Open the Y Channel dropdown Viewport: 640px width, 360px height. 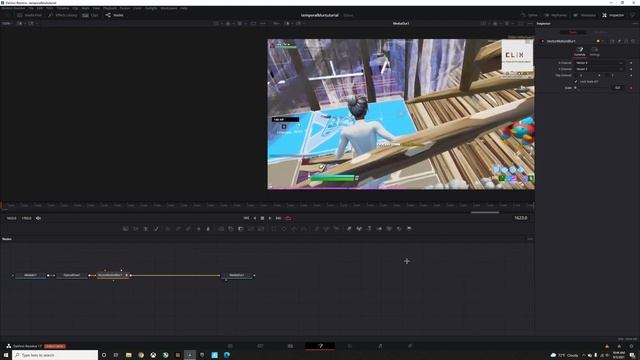599,69
